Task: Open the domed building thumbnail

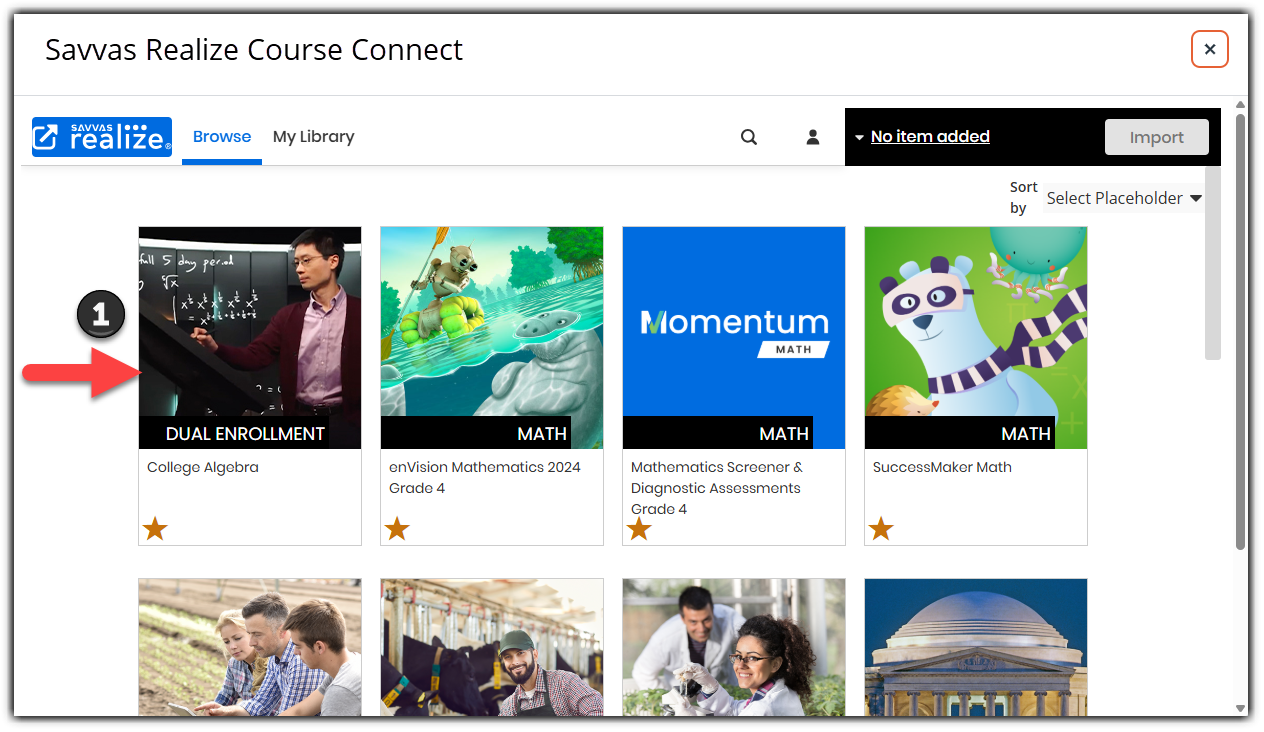Action: click(976, 647)
